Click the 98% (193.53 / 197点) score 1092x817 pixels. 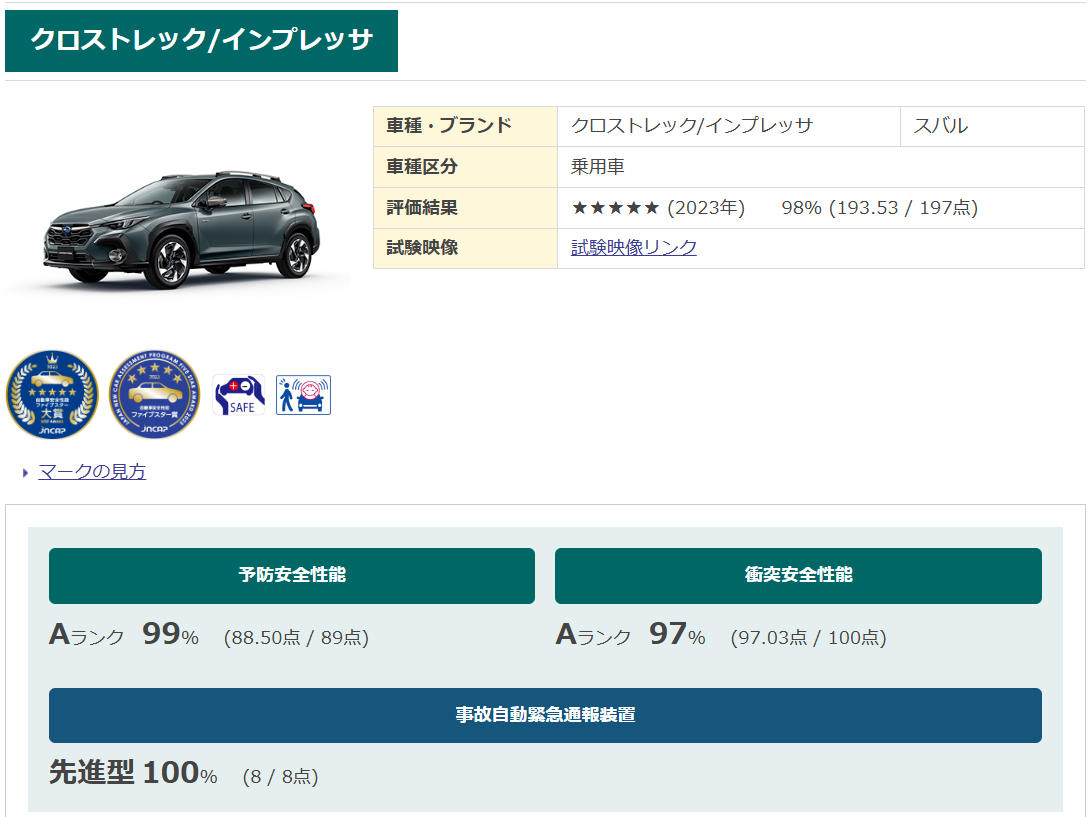point(880,208)
